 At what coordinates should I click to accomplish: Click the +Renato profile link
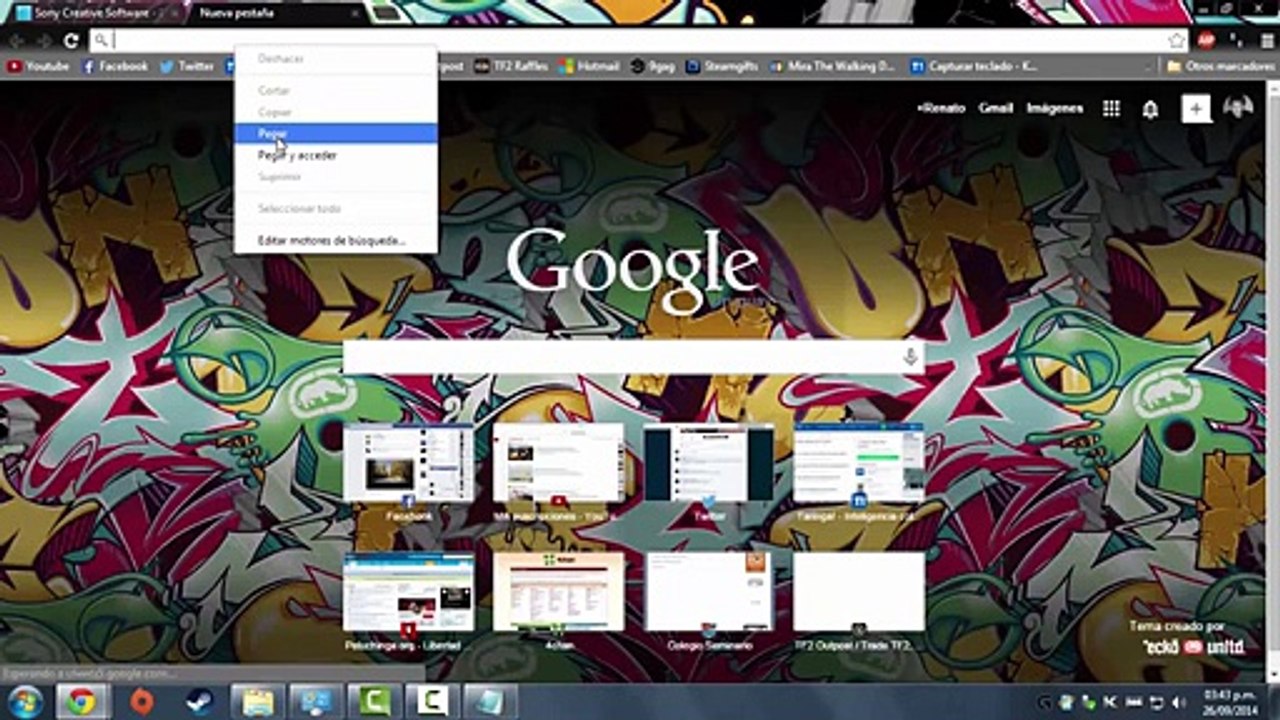(x=941, y=108)
